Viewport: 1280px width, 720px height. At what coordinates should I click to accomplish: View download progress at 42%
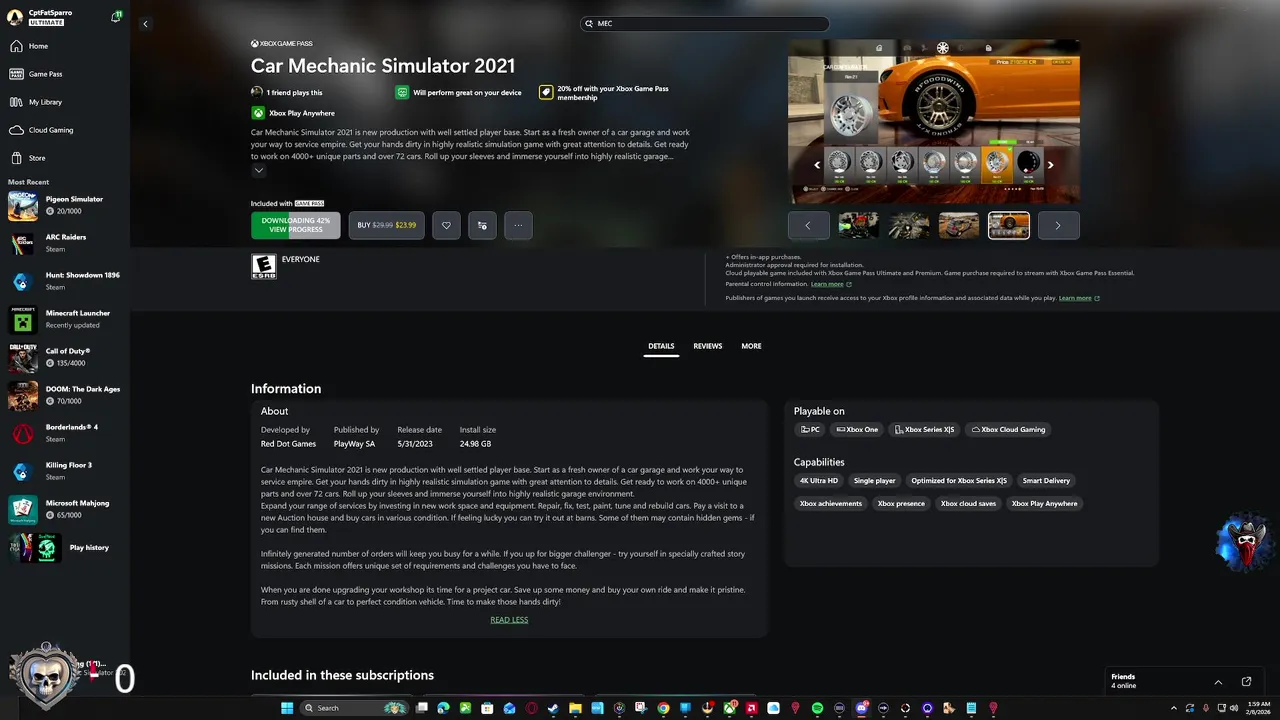(296, 225)
